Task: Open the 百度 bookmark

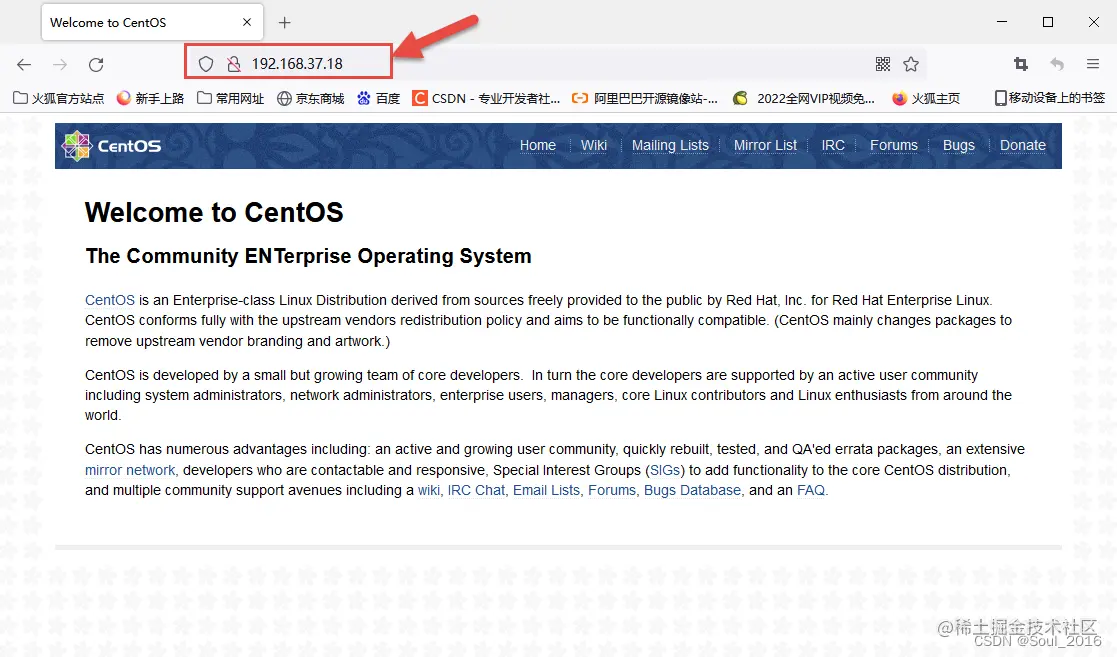Action: 378,98
